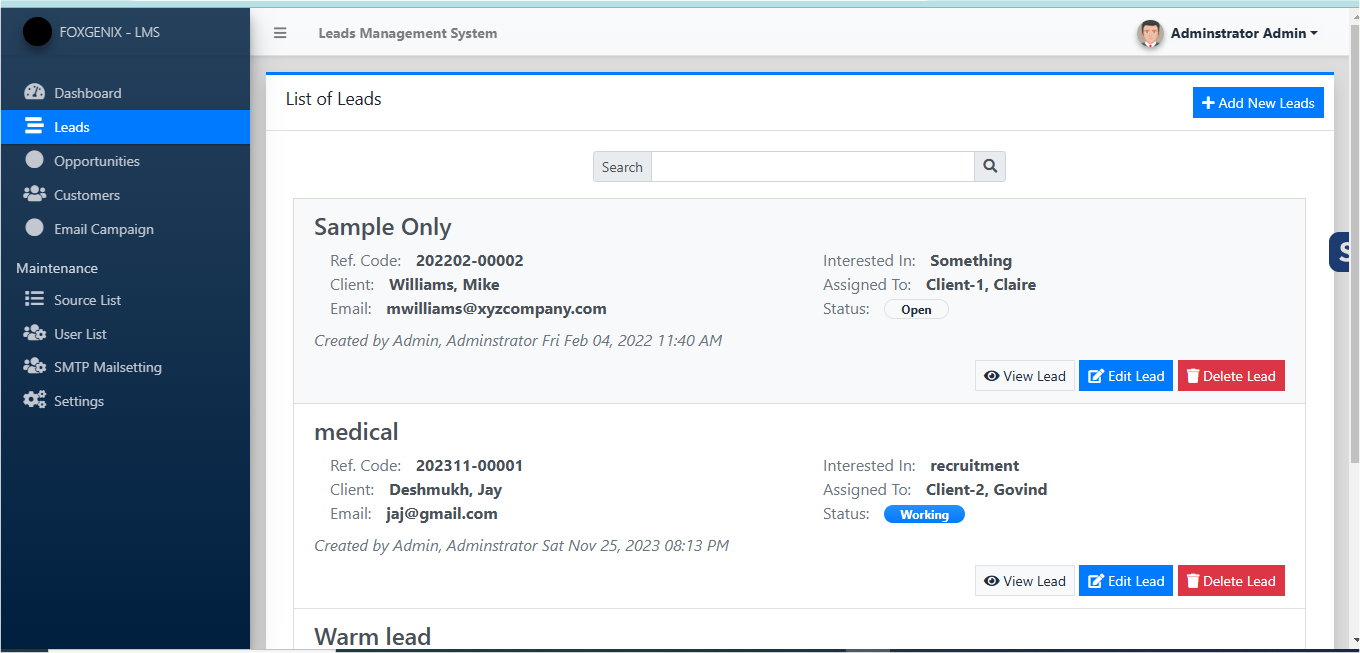This screenshot has width=1360, height=653.
Task: Select Leads in the sidebar
Action: pos(125,127)
